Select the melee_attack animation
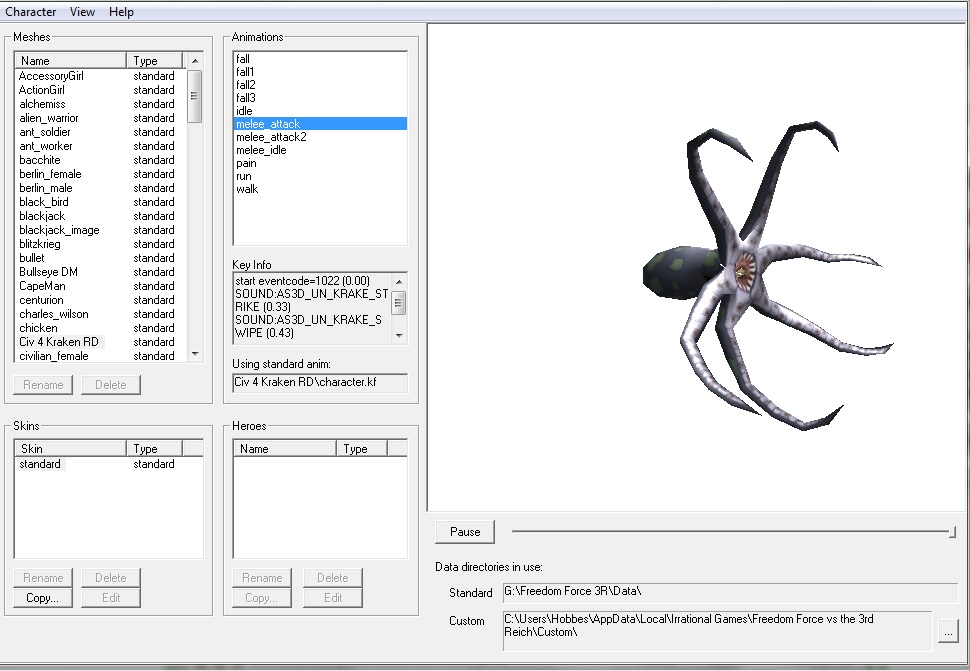Viewport: 970px width, 671px height. [x=320, y=124]
